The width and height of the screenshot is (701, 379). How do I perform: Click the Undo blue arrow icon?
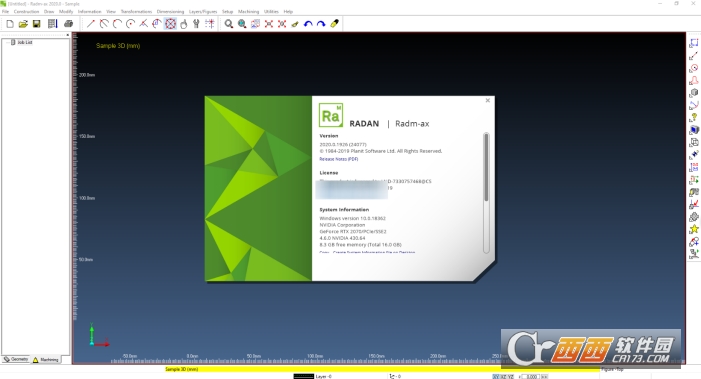308,24
